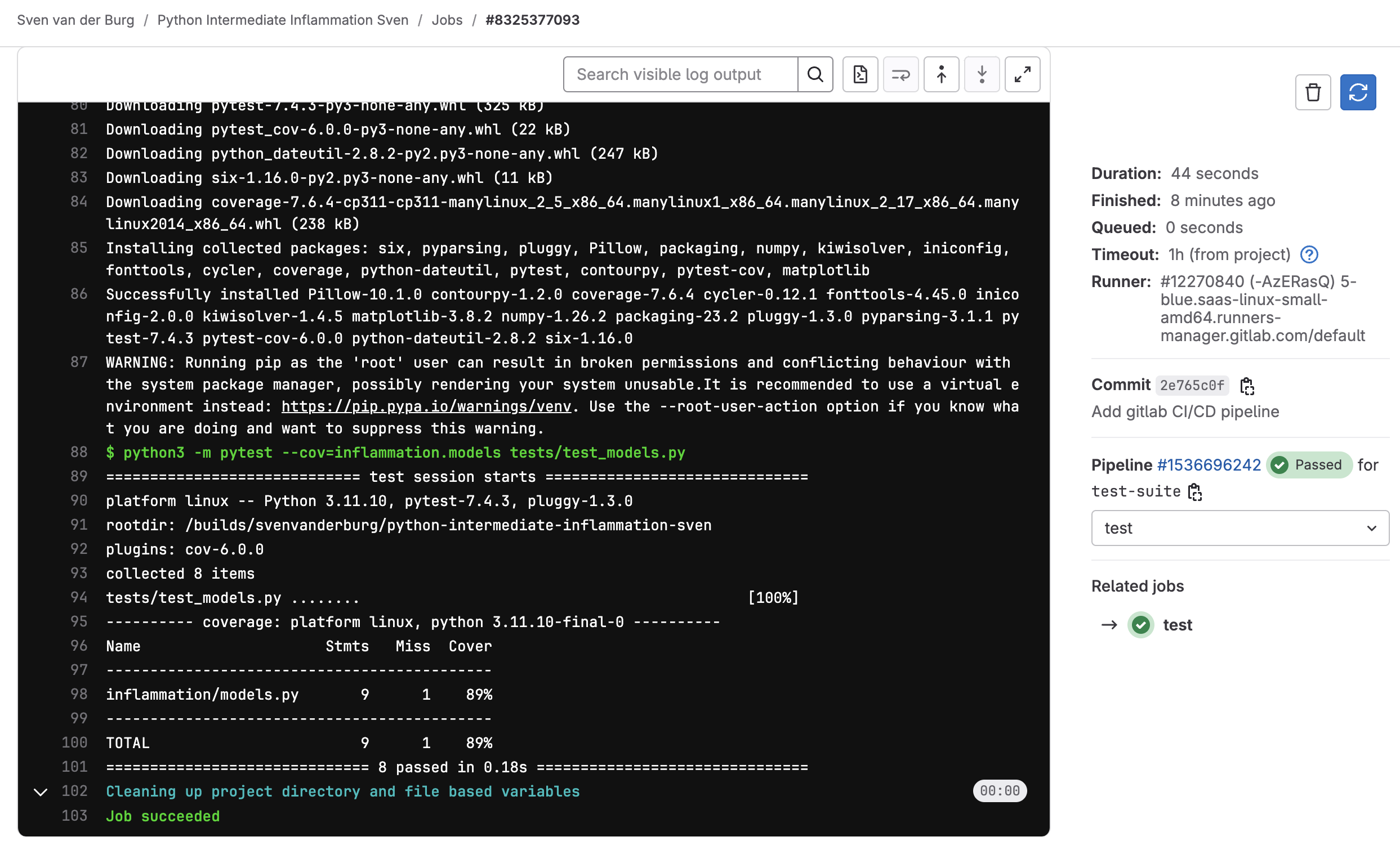Click the #1536696242 pipeline link
The image size is (1400, 850).
point(1209,463)
